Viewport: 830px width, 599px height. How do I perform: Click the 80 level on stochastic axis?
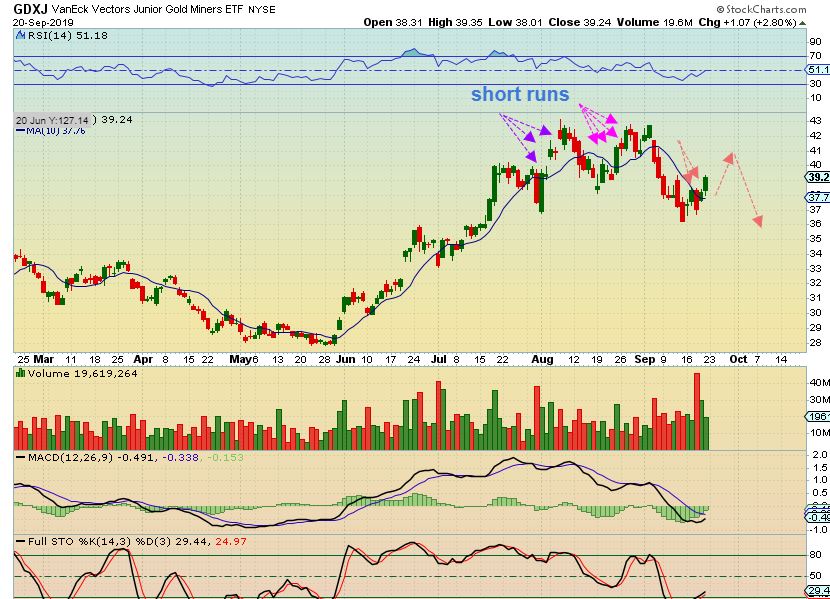pyautogui.click(x=816, y=555)
